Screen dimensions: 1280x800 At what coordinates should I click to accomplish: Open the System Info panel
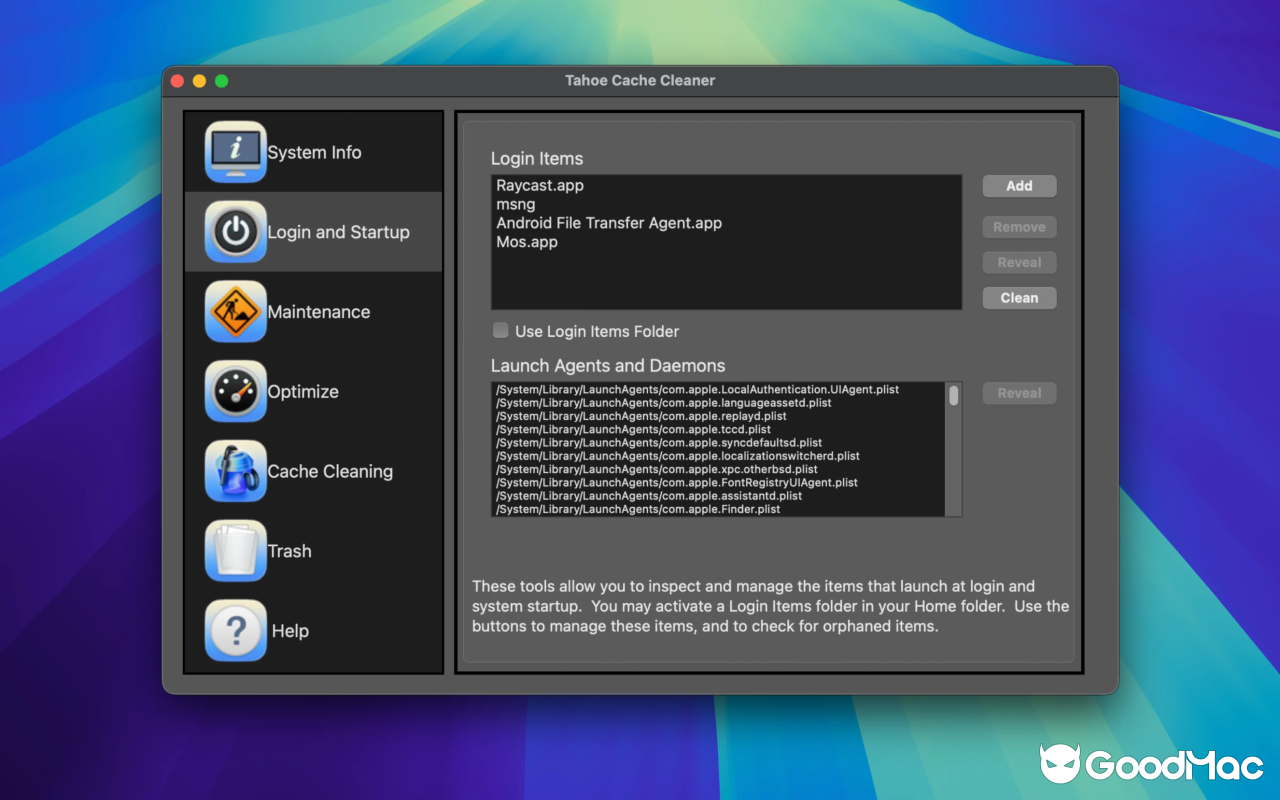tap(313, 152)
